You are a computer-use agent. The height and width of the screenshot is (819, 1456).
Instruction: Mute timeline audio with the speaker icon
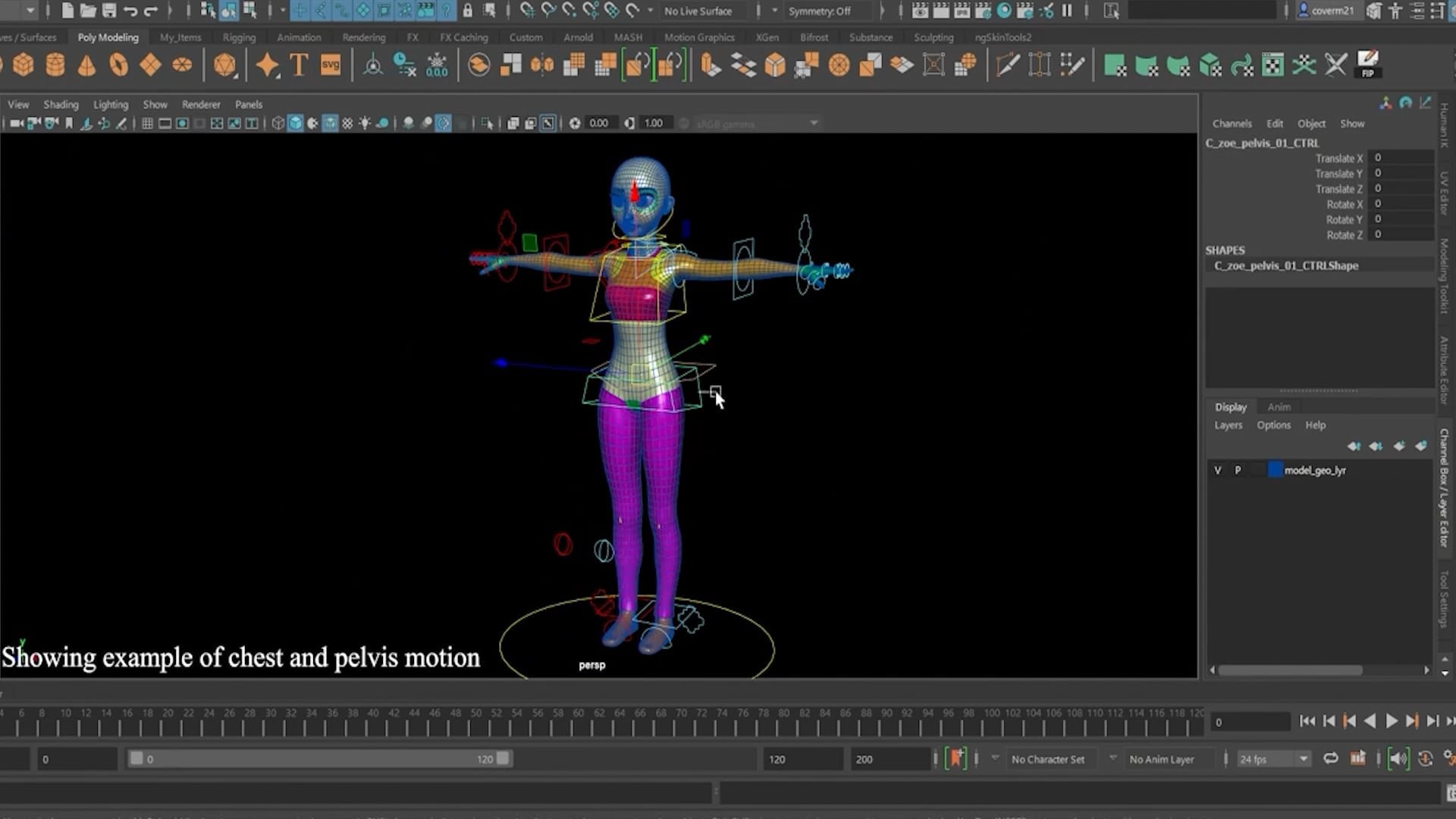point(1399,758)
